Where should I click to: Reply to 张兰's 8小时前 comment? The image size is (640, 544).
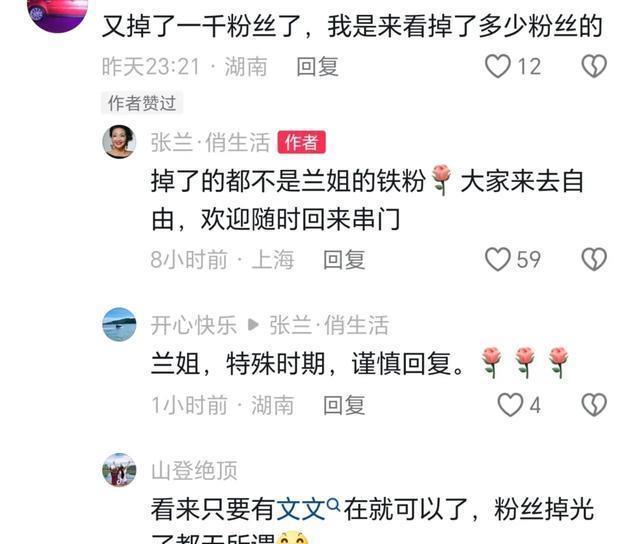pos(344,260)
